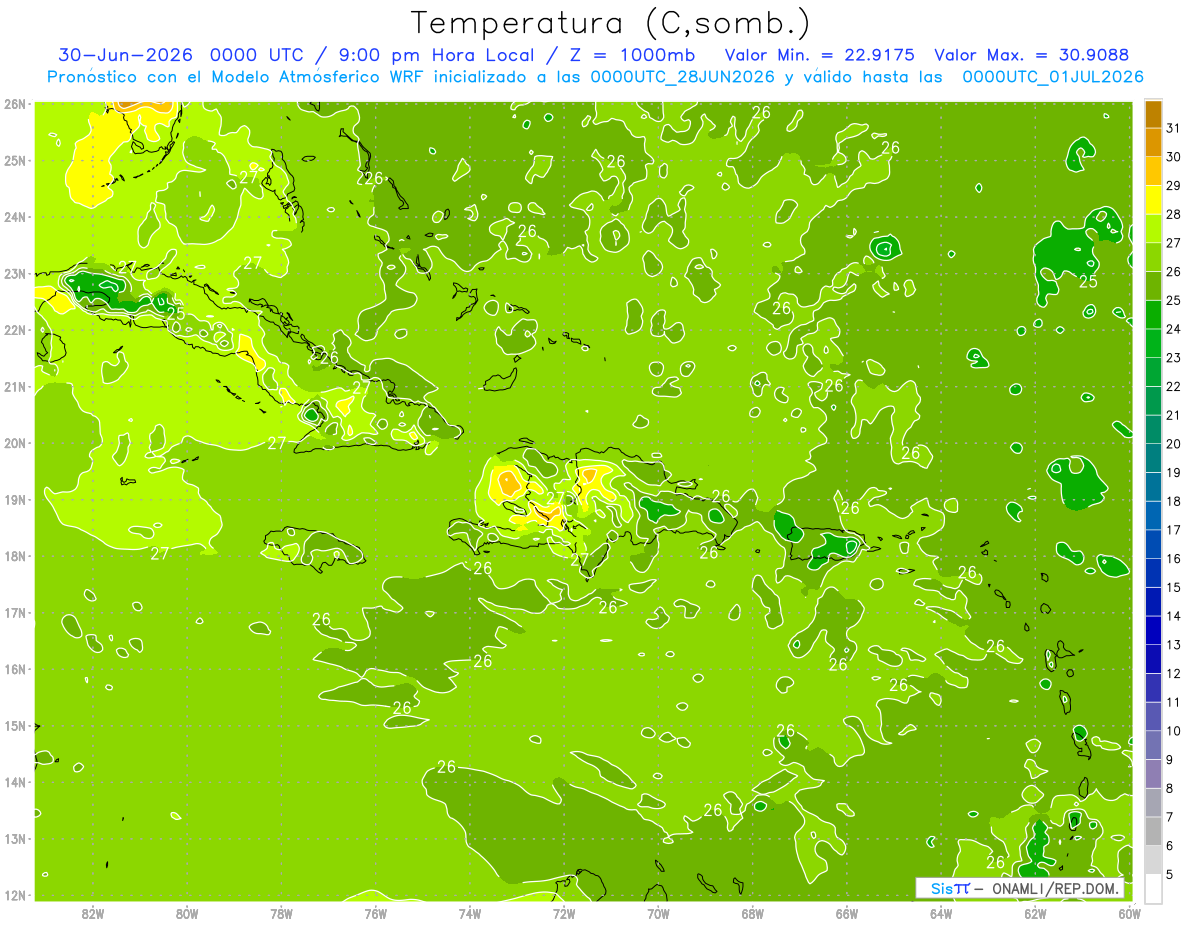Click the 16N latitude axis label
Screen dimensions: 1200x927
point(16,669)
